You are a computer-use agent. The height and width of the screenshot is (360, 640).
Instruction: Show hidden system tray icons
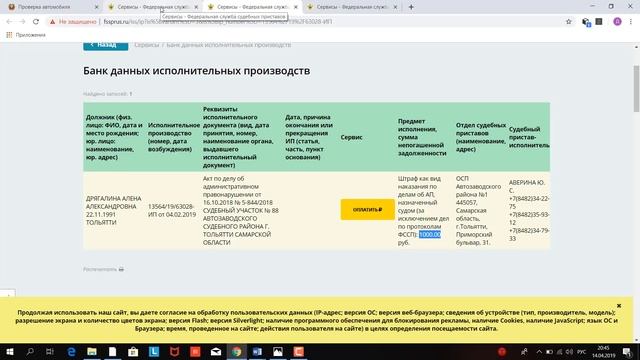[539, 351]
